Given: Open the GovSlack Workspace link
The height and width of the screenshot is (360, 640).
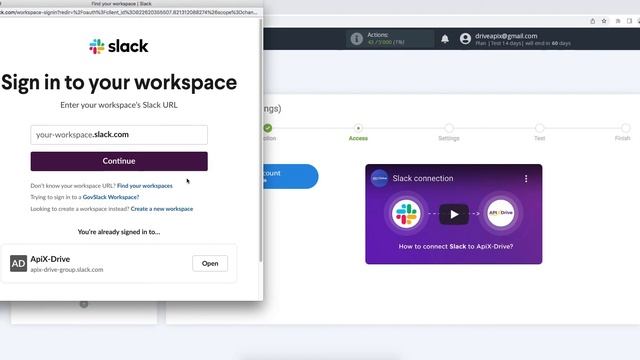Looking at the screenshot, I should click(x=111, y=197).
